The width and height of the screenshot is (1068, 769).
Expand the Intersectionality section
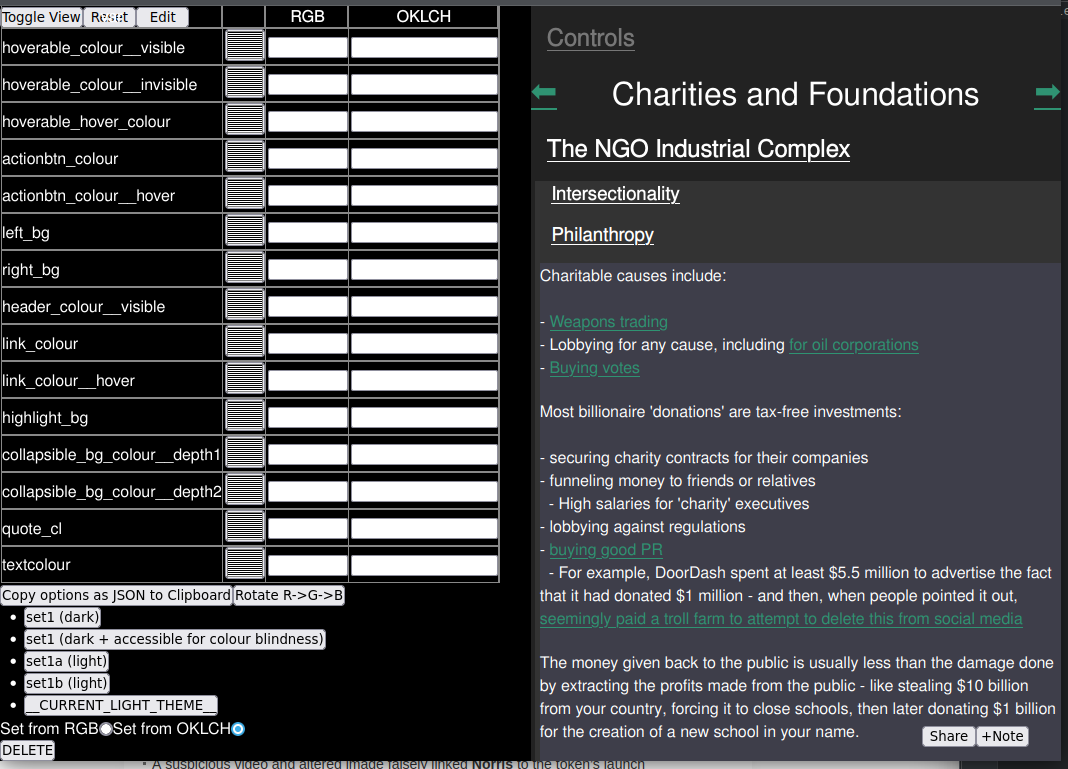(x=615, y=194)
